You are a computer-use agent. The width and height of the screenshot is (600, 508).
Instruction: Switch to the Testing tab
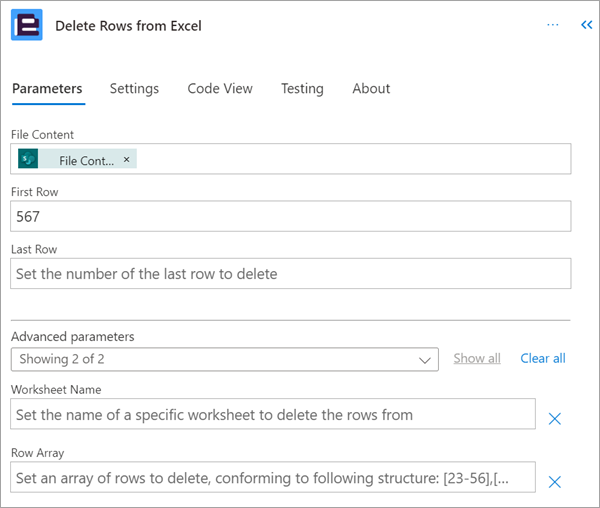pyautogui.click(x=302, y=89)
